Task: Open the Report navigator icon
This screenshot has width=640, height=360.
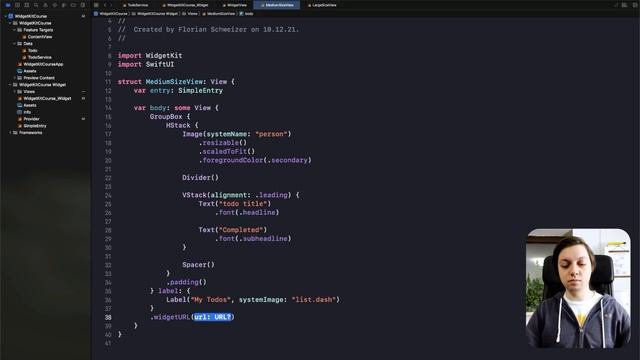Action: click(x=83, y=5)
